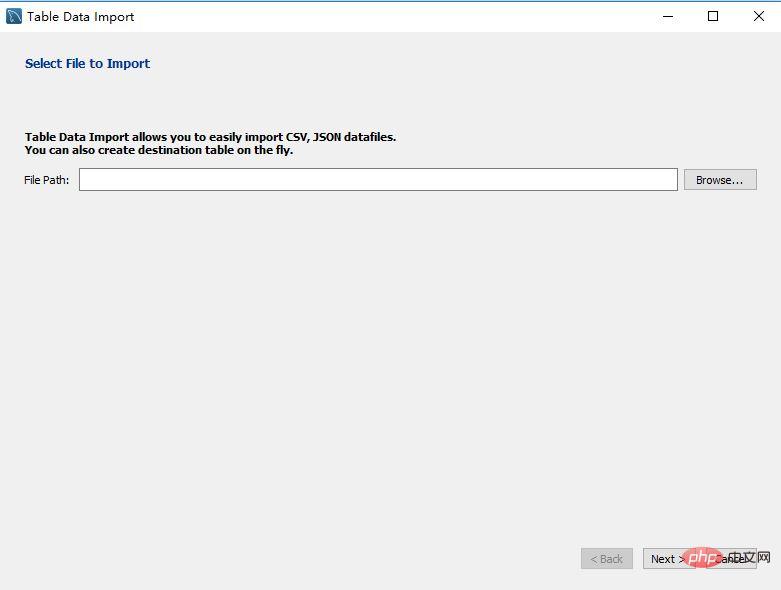Click the "File Path:" label

[x=47, y=180]
